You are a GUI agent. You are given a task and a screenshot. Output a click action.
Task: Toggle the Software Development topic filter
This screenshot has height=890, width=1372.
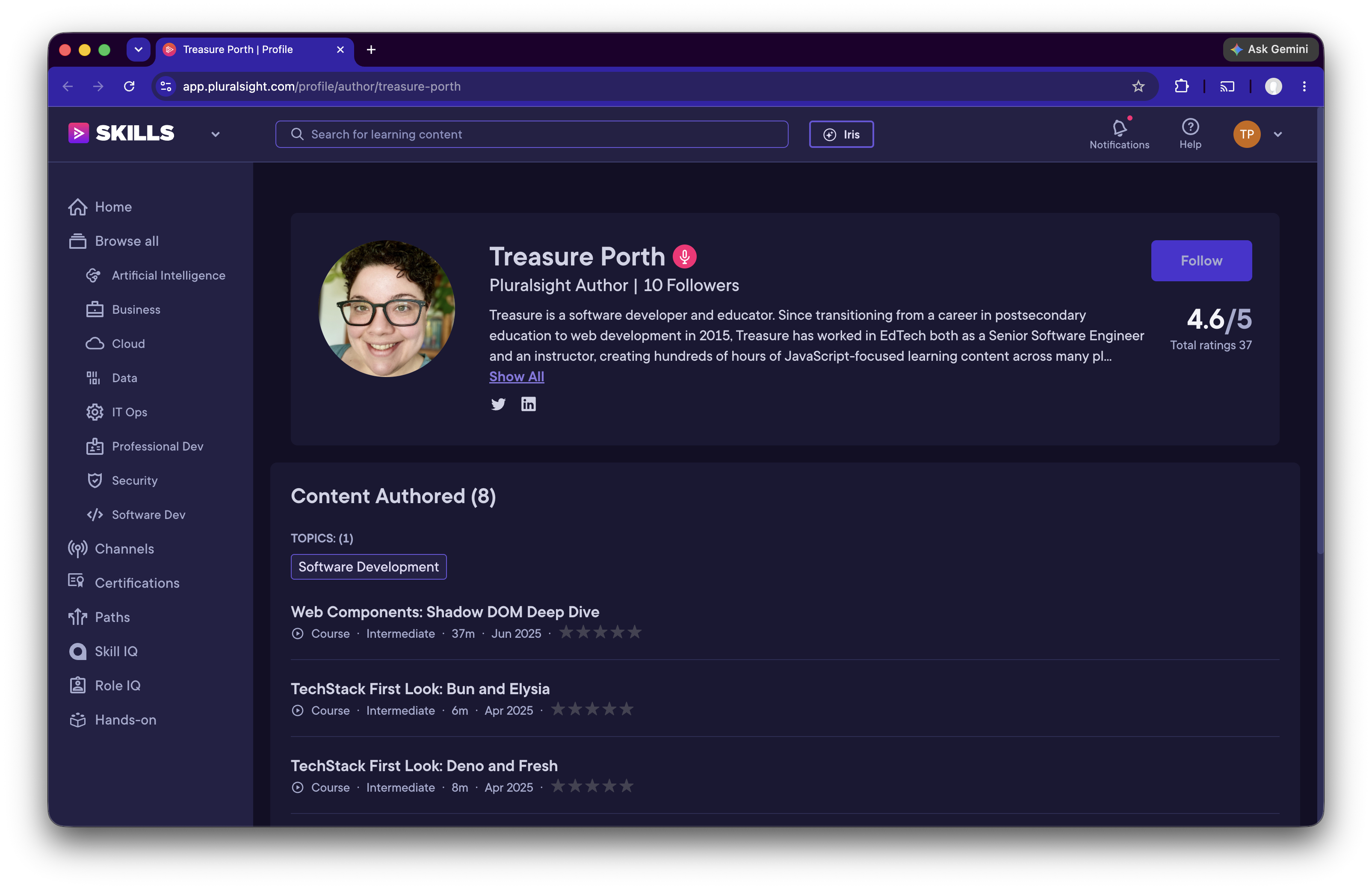368,567
